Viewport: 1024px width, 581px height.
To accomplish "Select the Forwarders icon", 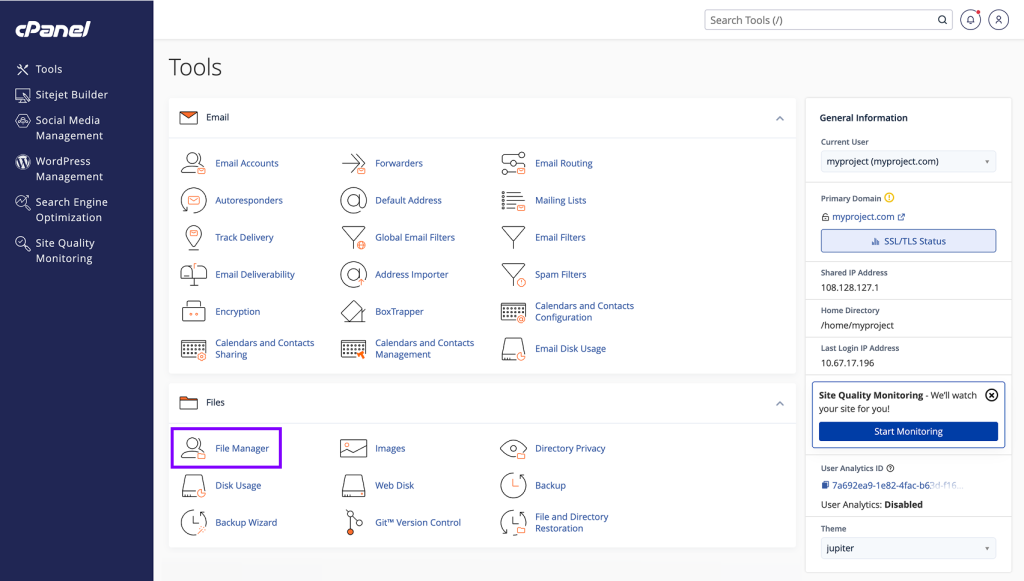I will pyautogui.click(x=353, y=163).
